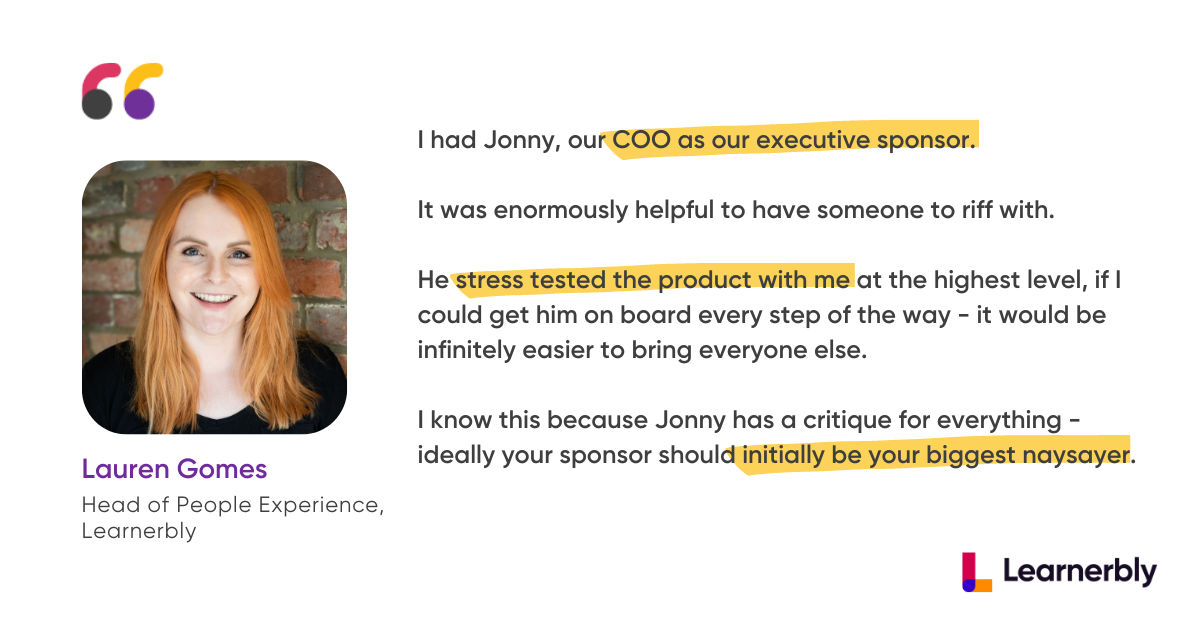The height and width of the screenshot is (628, 1200).
Task: Click the yellow curve of the quote icon
Action: click(x=145, y=78)
